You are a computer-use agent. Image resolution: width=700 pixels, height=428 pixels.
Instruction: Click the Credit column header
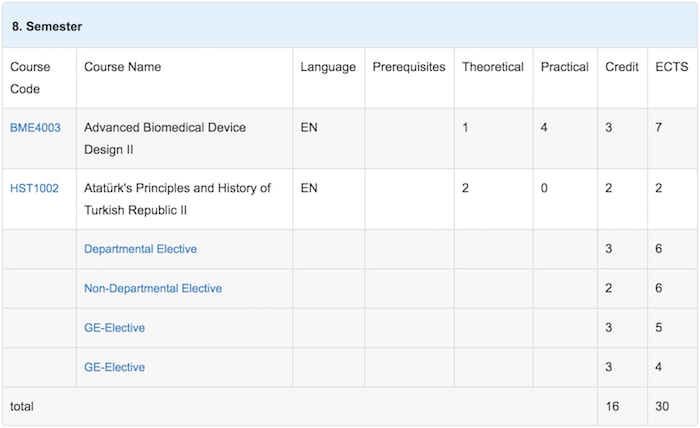tap(622, 67)
